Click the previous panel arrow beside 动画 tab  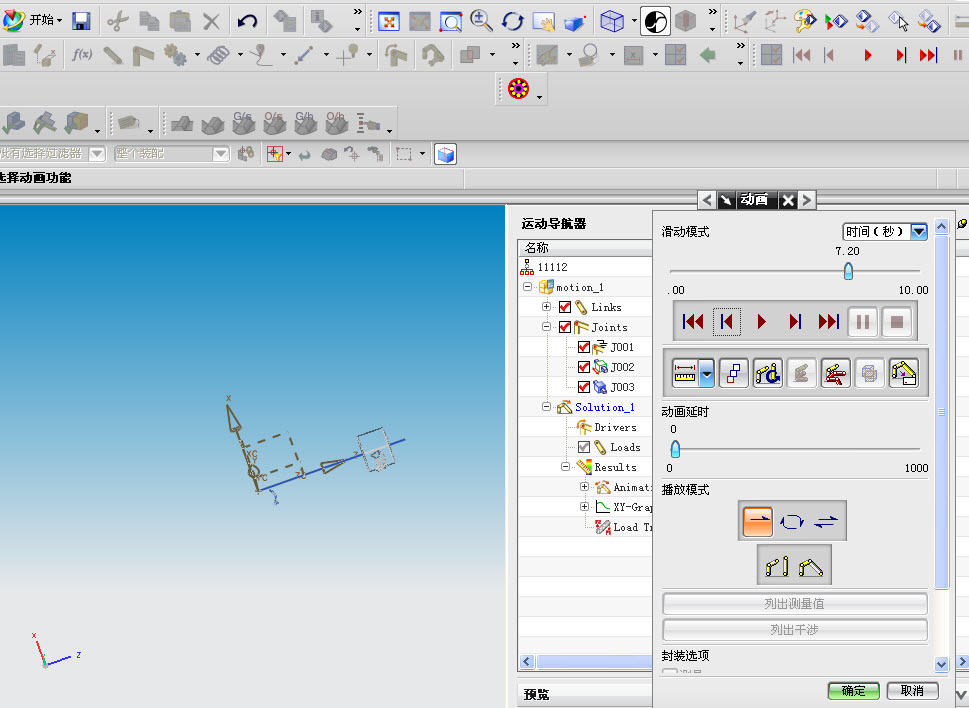click(707, 200)
